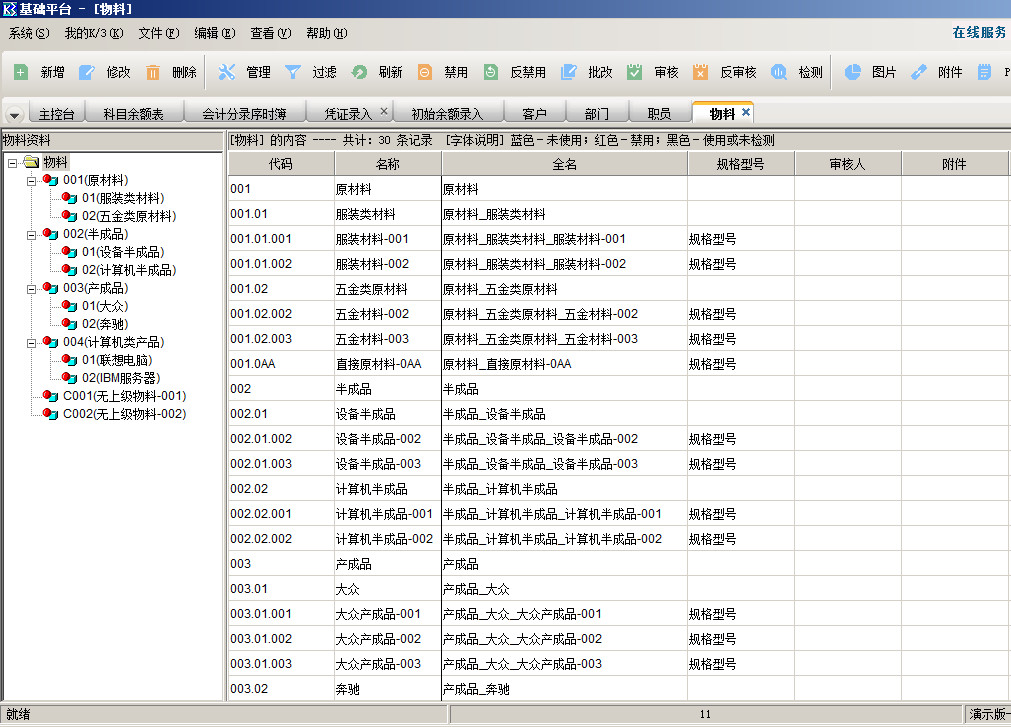The height and width of the screenshot is (727, 1011).
Task: Click the 在线服务 link
Action: [978, 33]
